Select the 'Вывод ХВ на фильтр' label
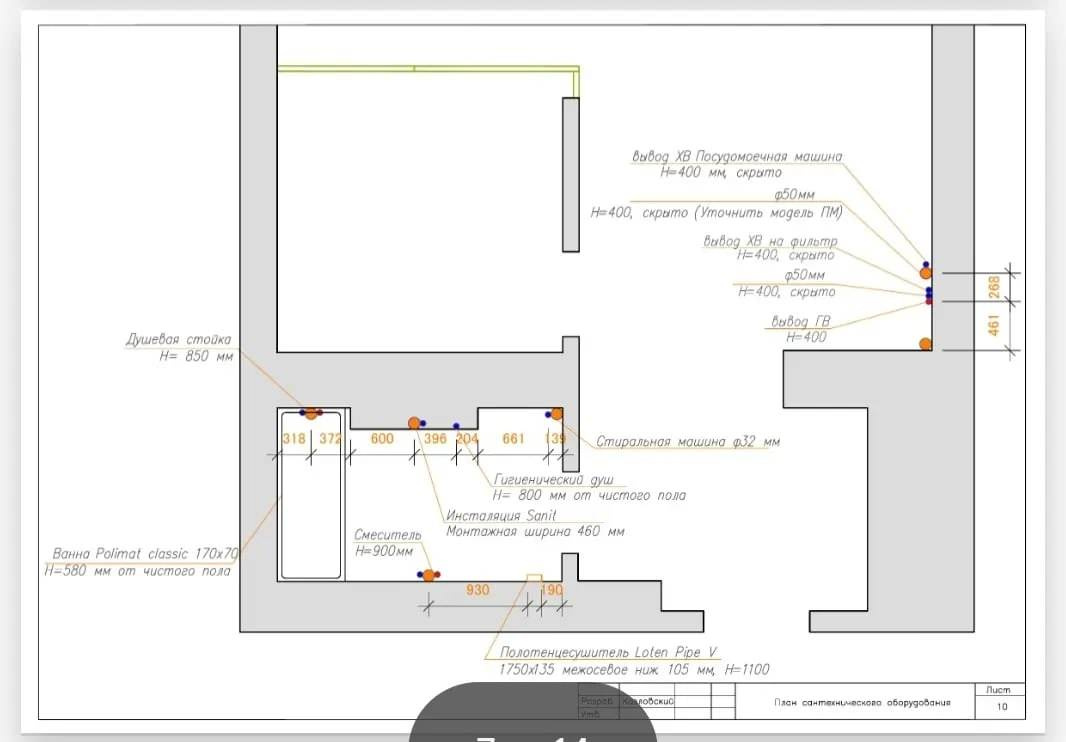The width and height of the screenshot is (1066, 742). (x=770, y=241)
